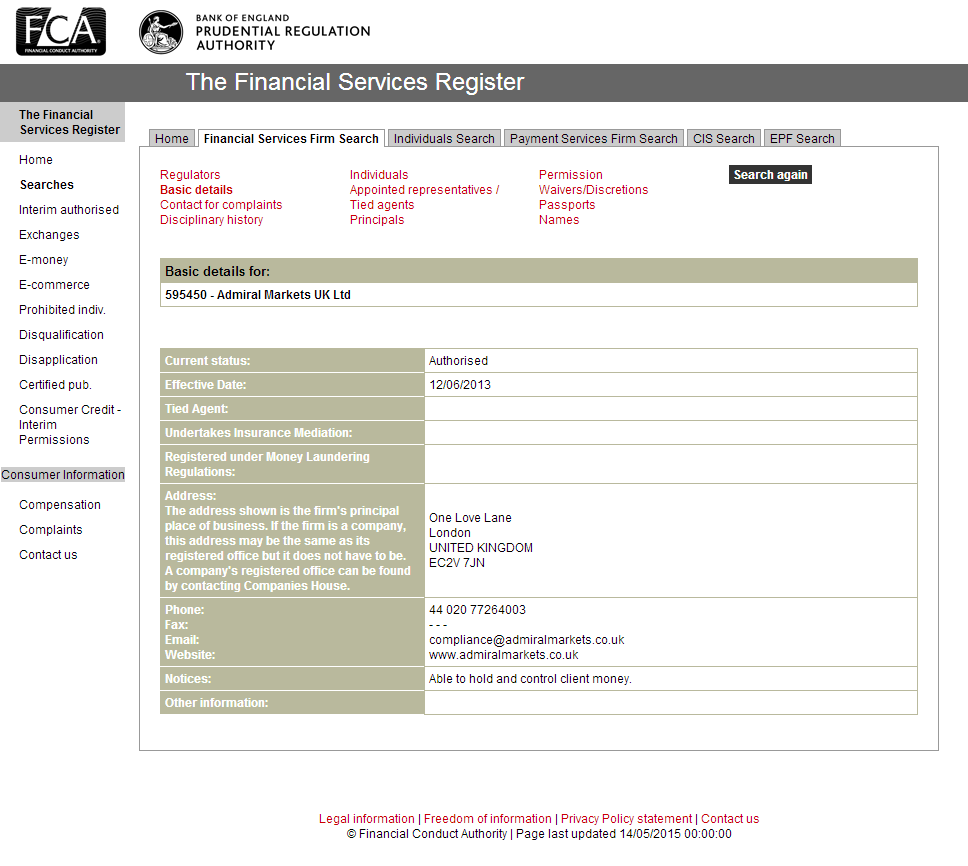This screenshot has height=866, width=968.
Task: Click the phone number 44 020 77264003
Action: coord(477,609)
